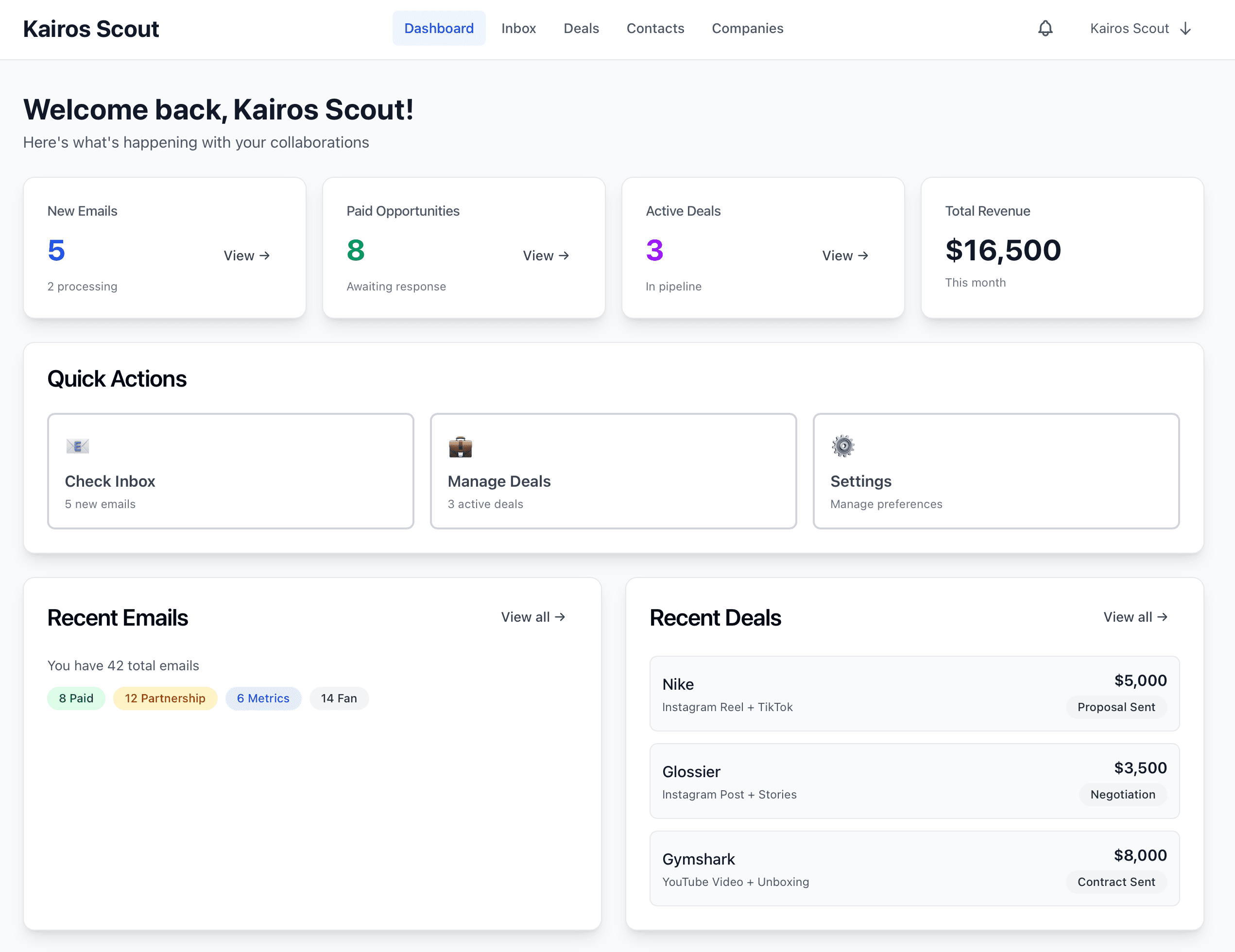Viewport: 1235px width, 952px height.
Task: Toggle the 6 Metrics email filter
Action: (x=263, y=698)
